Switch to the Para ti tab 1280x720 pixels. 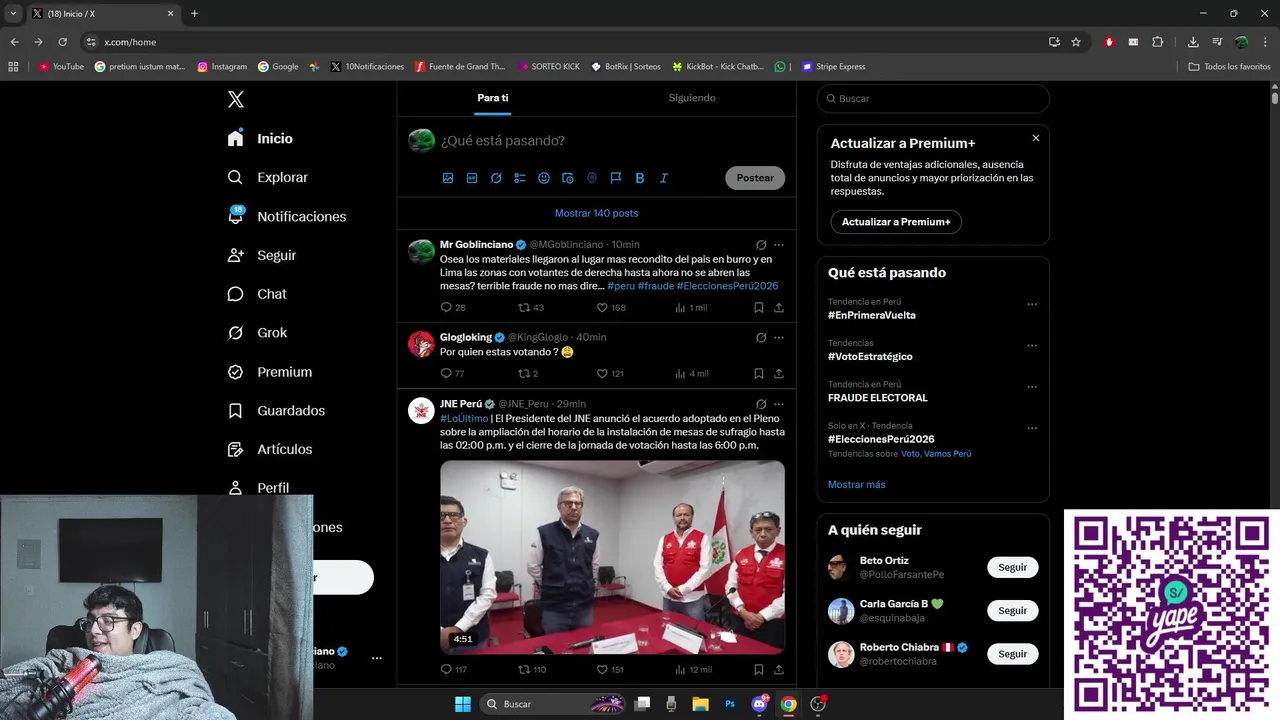493,98
